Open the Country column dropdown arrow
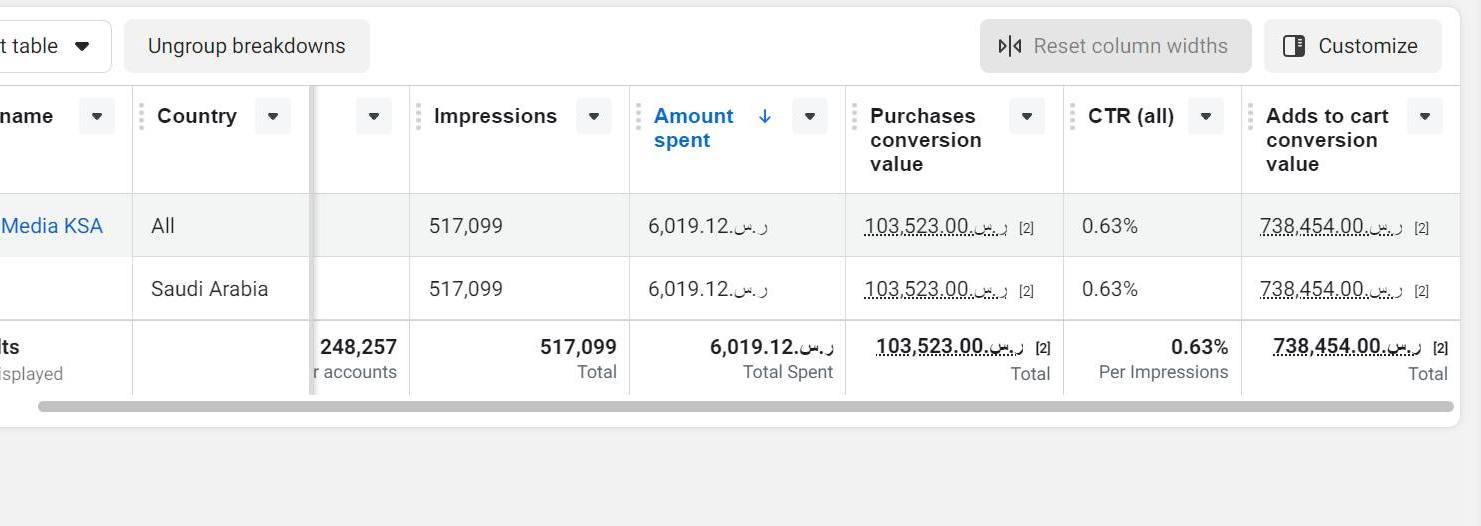Image resolution: width=1481 pixels, height=526 pixels. point(272,116)
